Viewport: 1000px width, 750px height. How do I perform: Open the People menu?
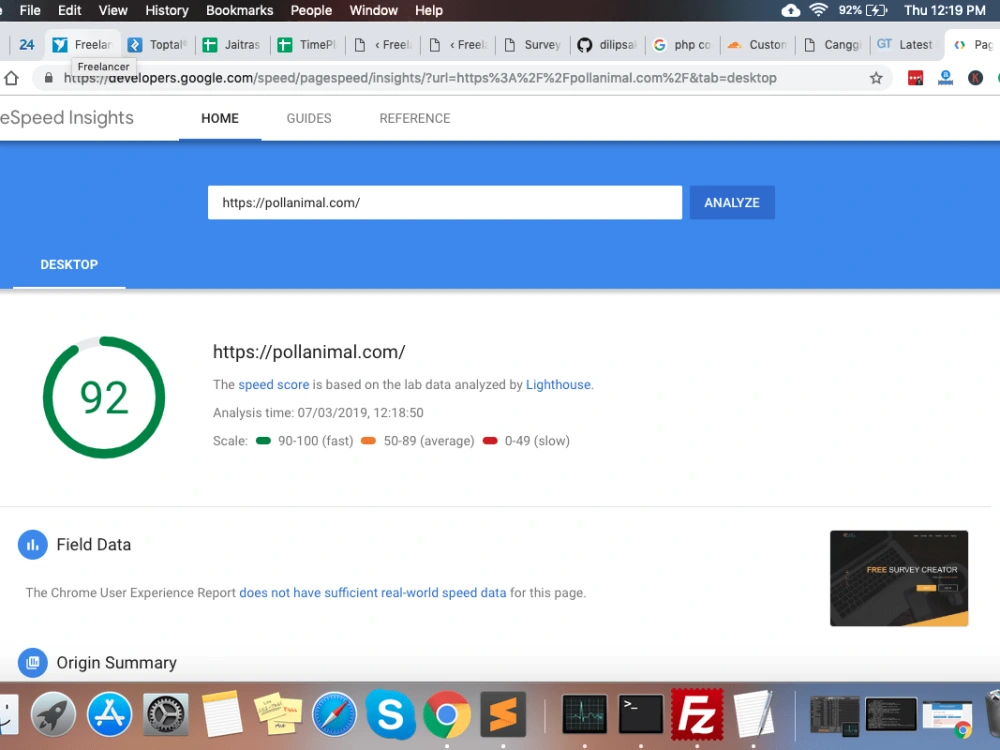311,10
